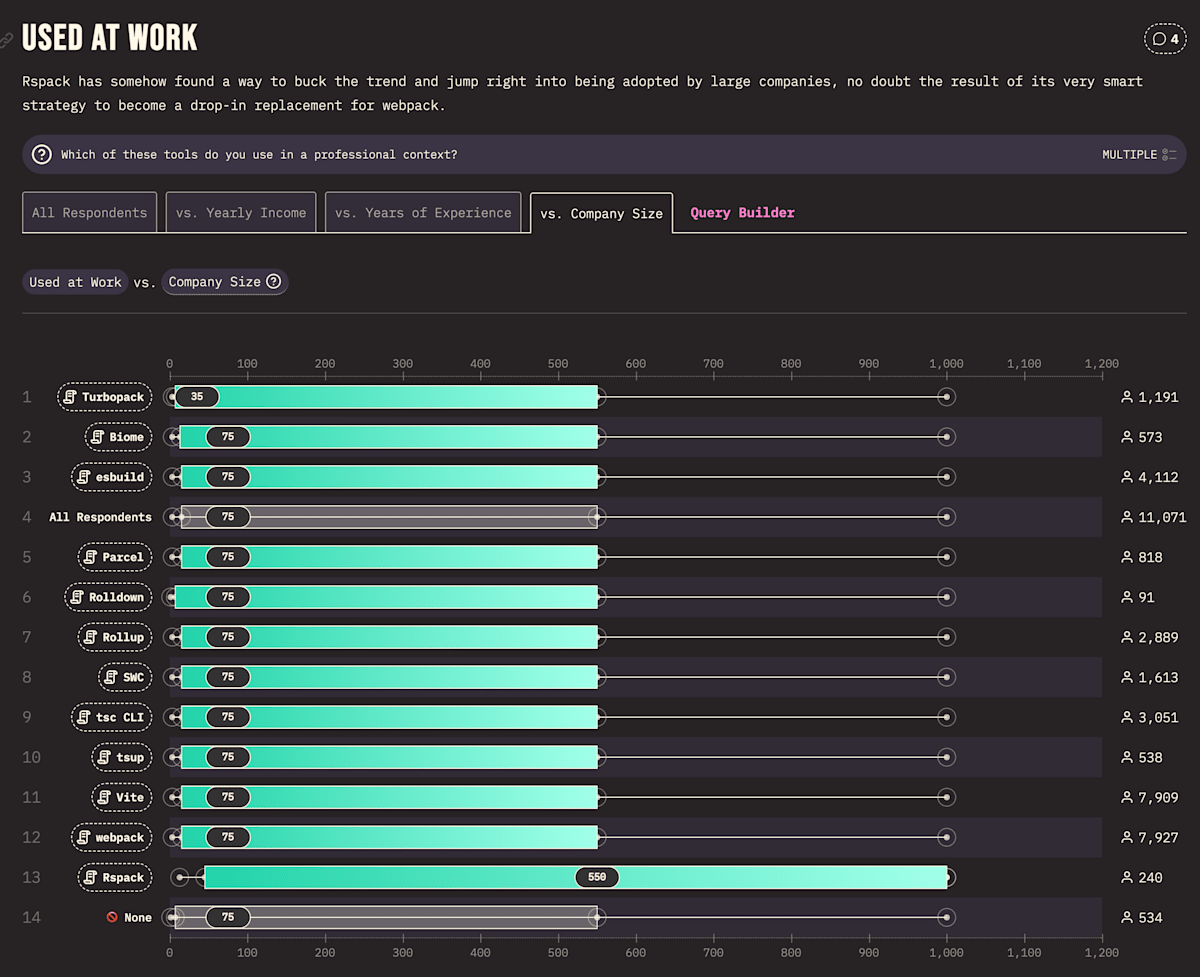Click the 11,071 respondent count
Screen dimensions: 1200x977
click(x=1162, y=517)
